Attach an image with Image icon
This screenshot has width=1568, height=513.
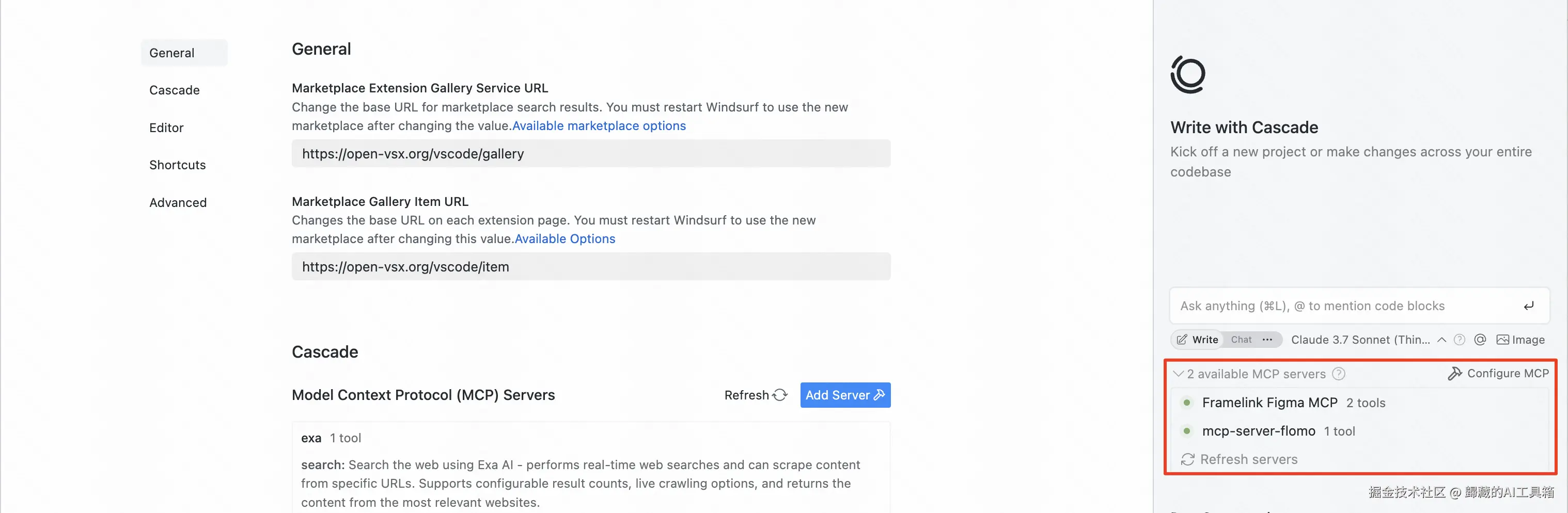point(1502,340)
